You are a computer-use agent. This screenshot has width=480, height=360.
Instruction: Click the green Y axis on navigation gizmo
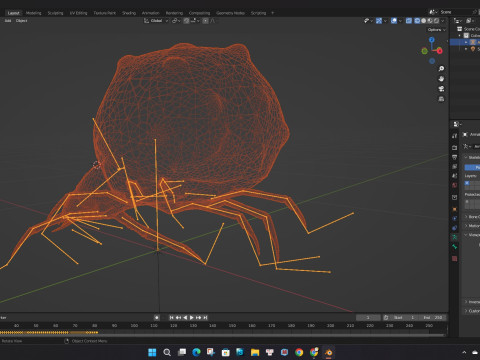coord(424,51)
